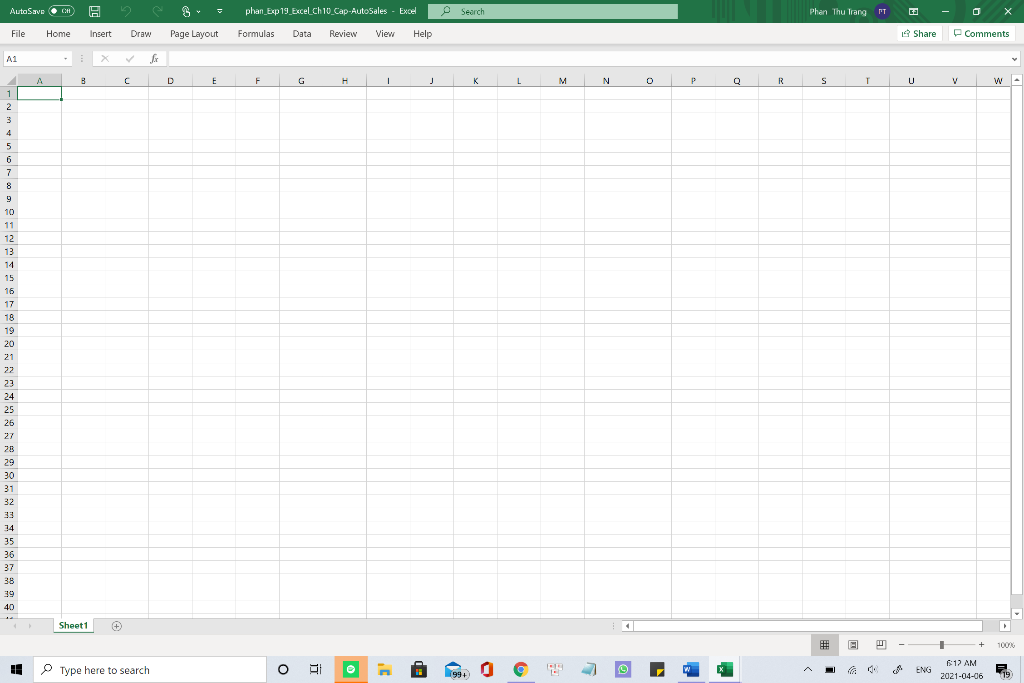This screenshot has height=683, width=1024.
Task: Click the Comments button
Action: point(982,33)
